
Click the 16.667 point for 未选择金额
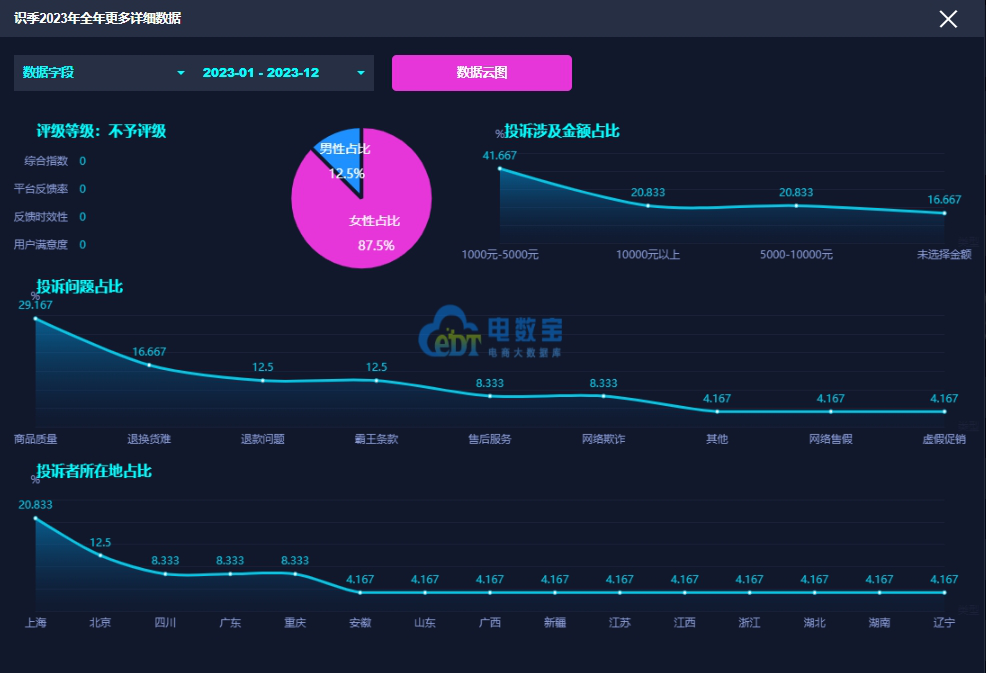pos(944,213)
